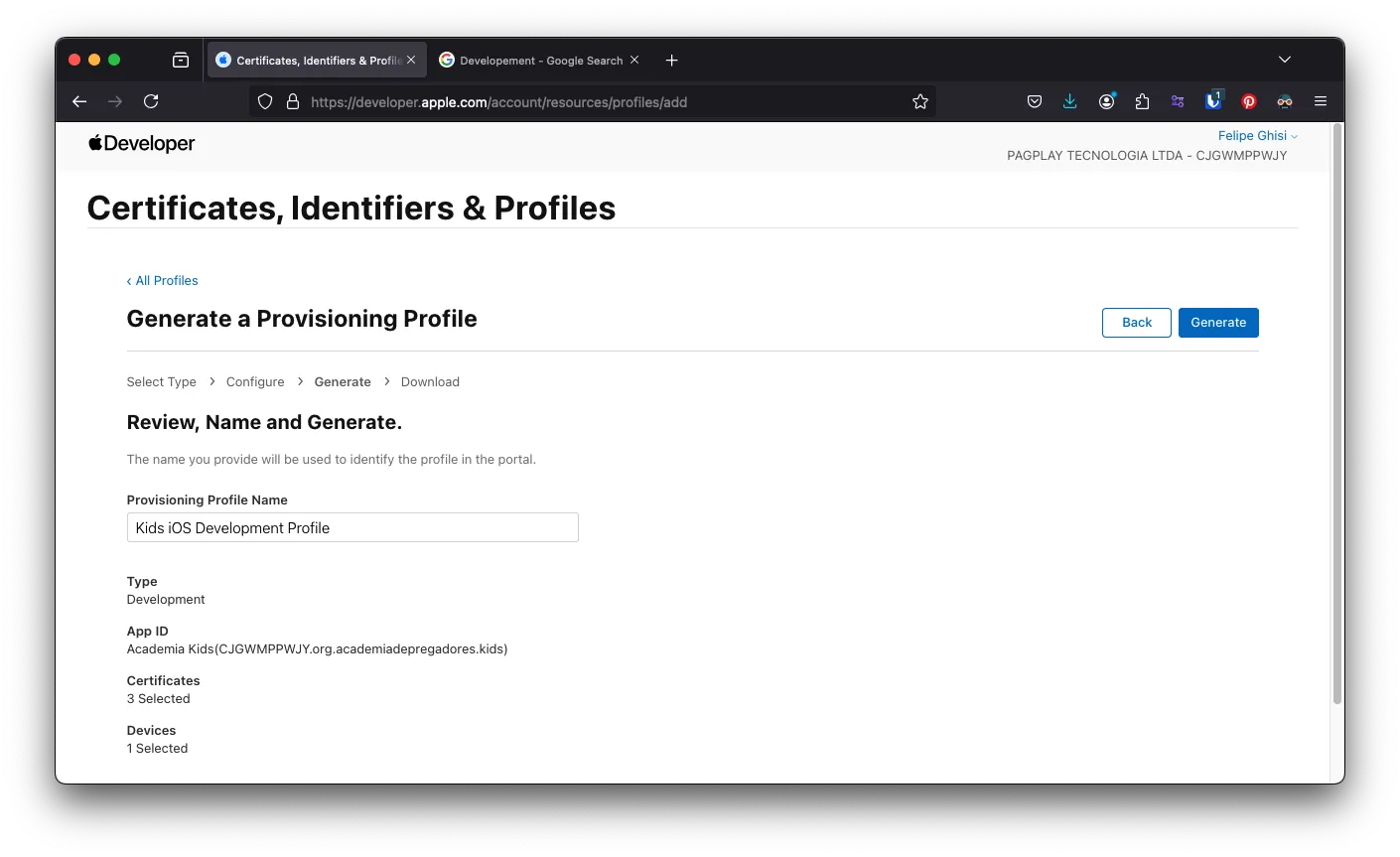Go back to All Profiles
1400x857 pixels.
(163, 281)
